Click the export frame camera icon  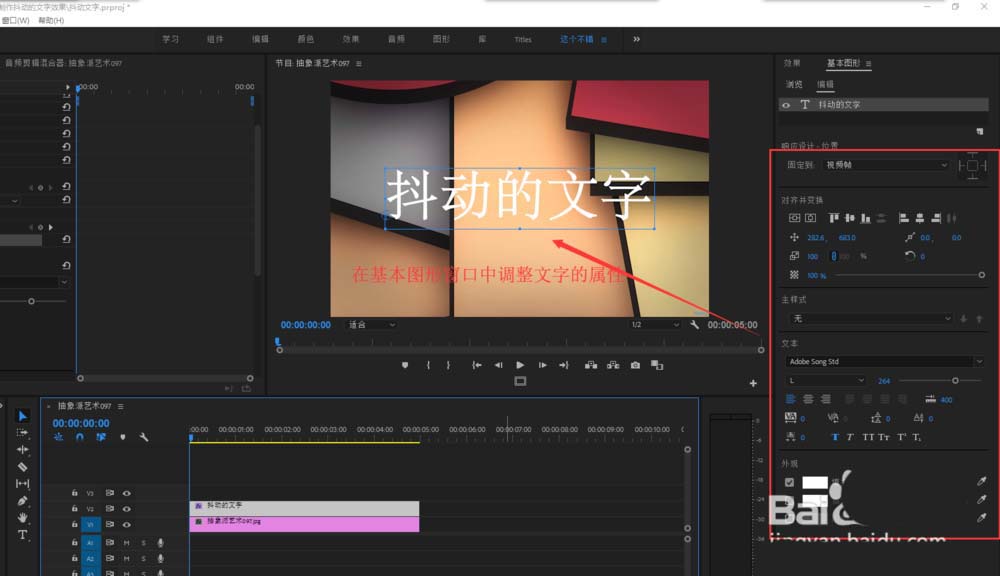[x=633, y=365]
